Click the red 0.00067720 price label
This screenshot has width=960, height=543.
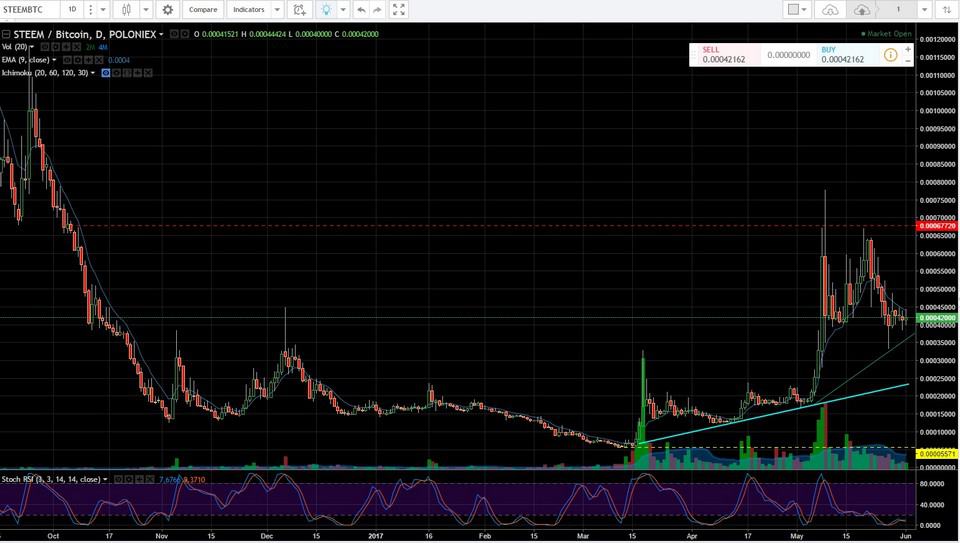(937, 226)
